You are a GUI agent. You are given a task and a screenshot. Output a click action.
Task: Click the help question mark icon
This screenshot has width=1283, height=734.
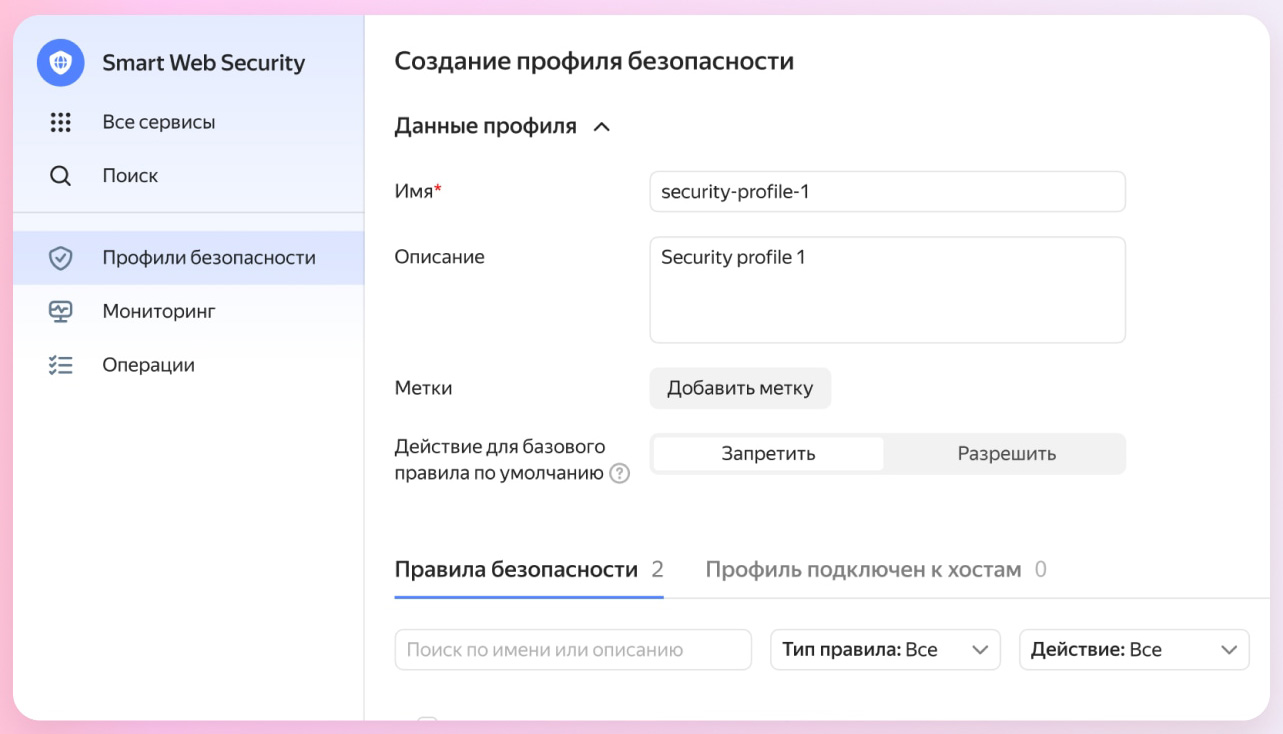(620, 474)
